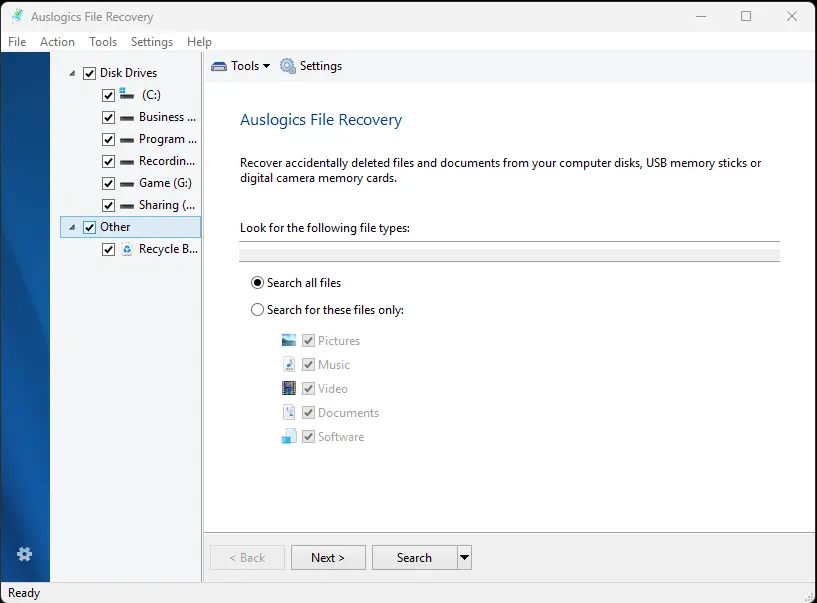The width and height of the screenshot is (817, 603).
Task: Open the File menu
Action: pos(17,42)
